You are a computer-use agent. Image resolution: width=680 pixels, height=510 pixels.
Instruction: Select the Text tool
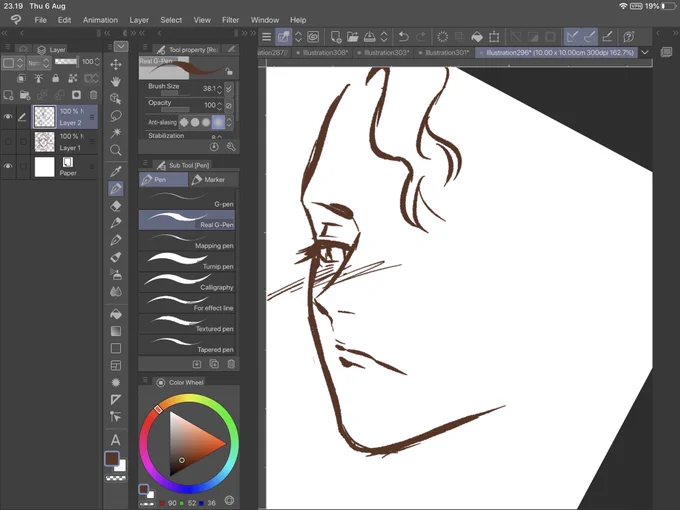click(x=116, y=440)
